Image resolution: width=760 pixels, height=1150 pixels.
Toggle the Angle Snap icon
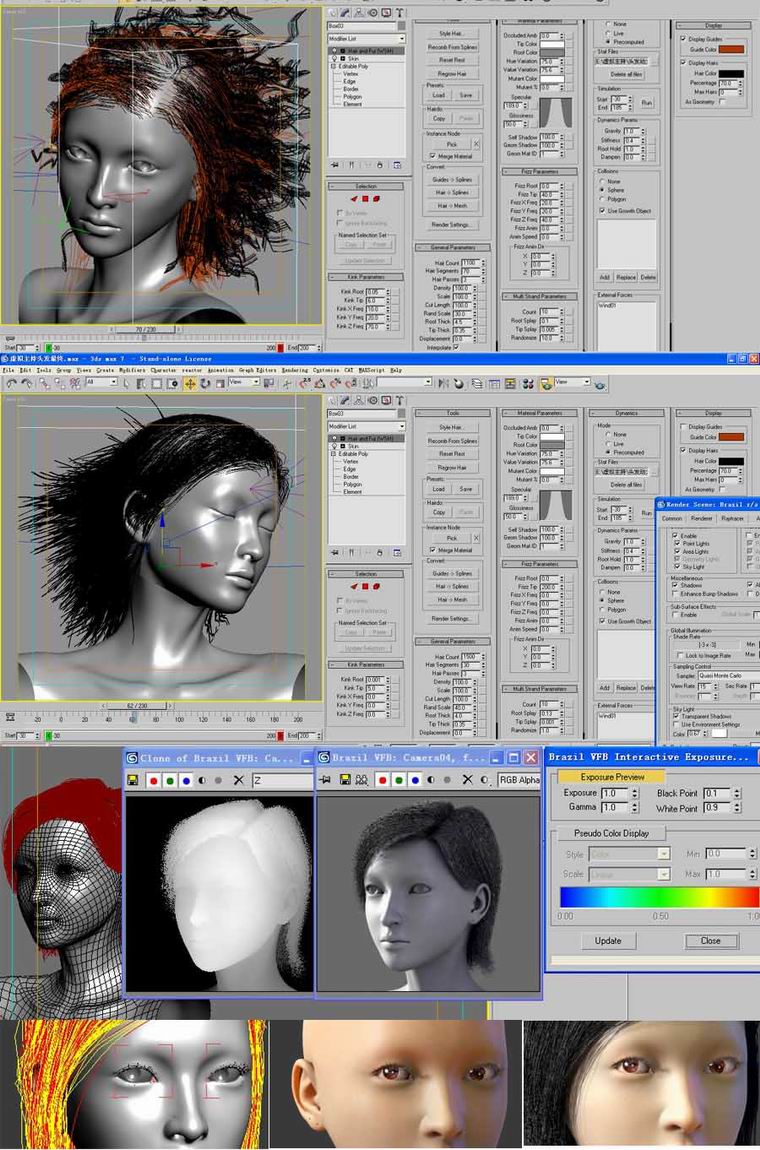[319, 383]
